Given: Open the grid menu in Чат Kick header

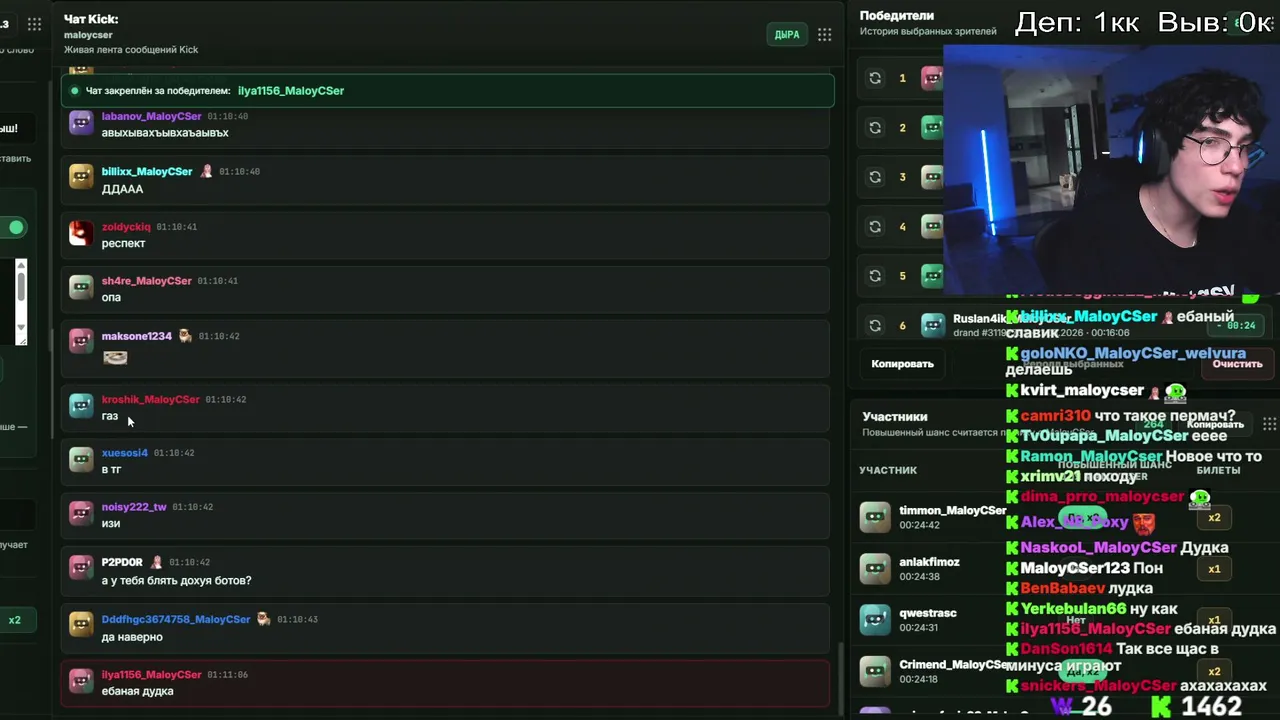Looking at the screenshot, I should (824, 35).
